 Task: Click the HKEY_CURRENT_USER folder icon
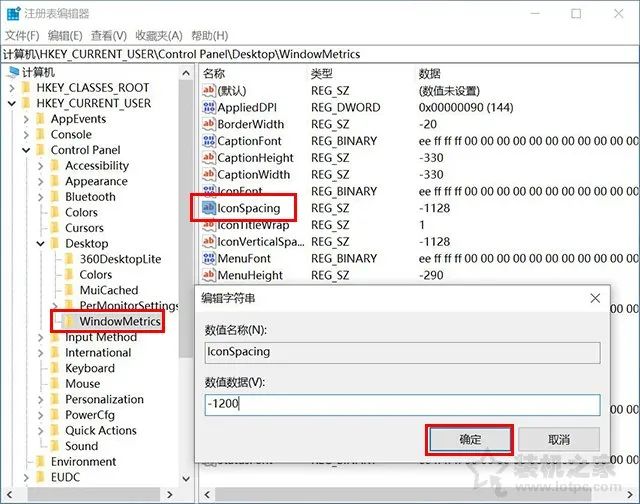[x=27, y=103]
